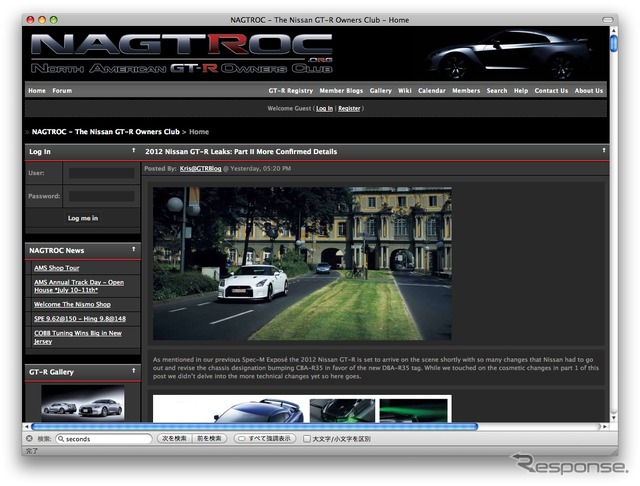Open About Us in the nav bar
This screenshot has height=486, width=640.
pyautogui.click(x=589, y=91)
